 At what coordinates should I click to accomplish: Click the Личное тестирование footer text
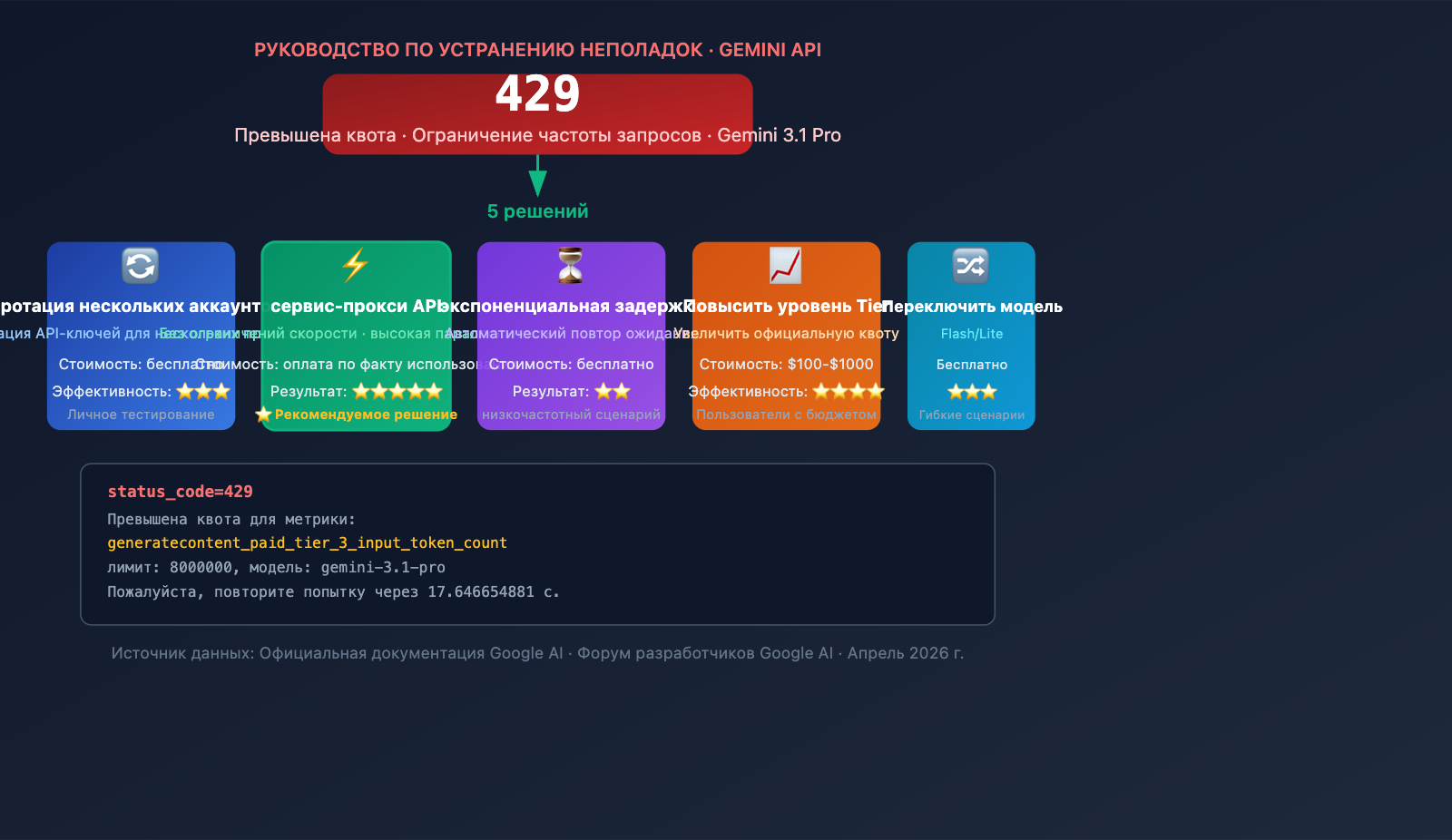[141, 415]
